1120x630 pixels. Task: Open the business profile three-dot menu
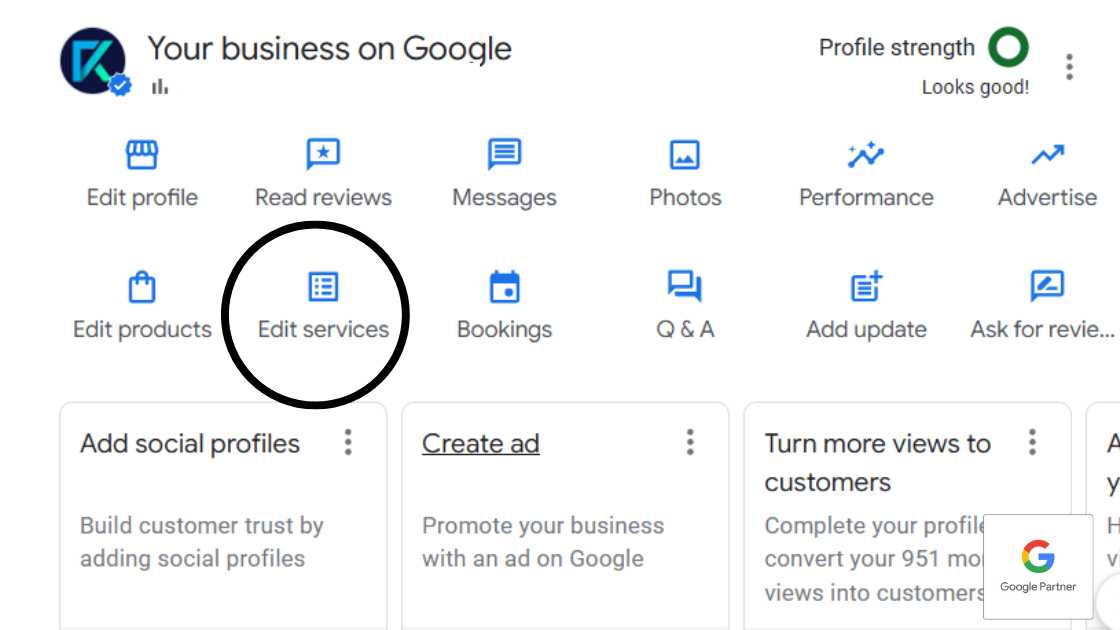(1069, 67)
